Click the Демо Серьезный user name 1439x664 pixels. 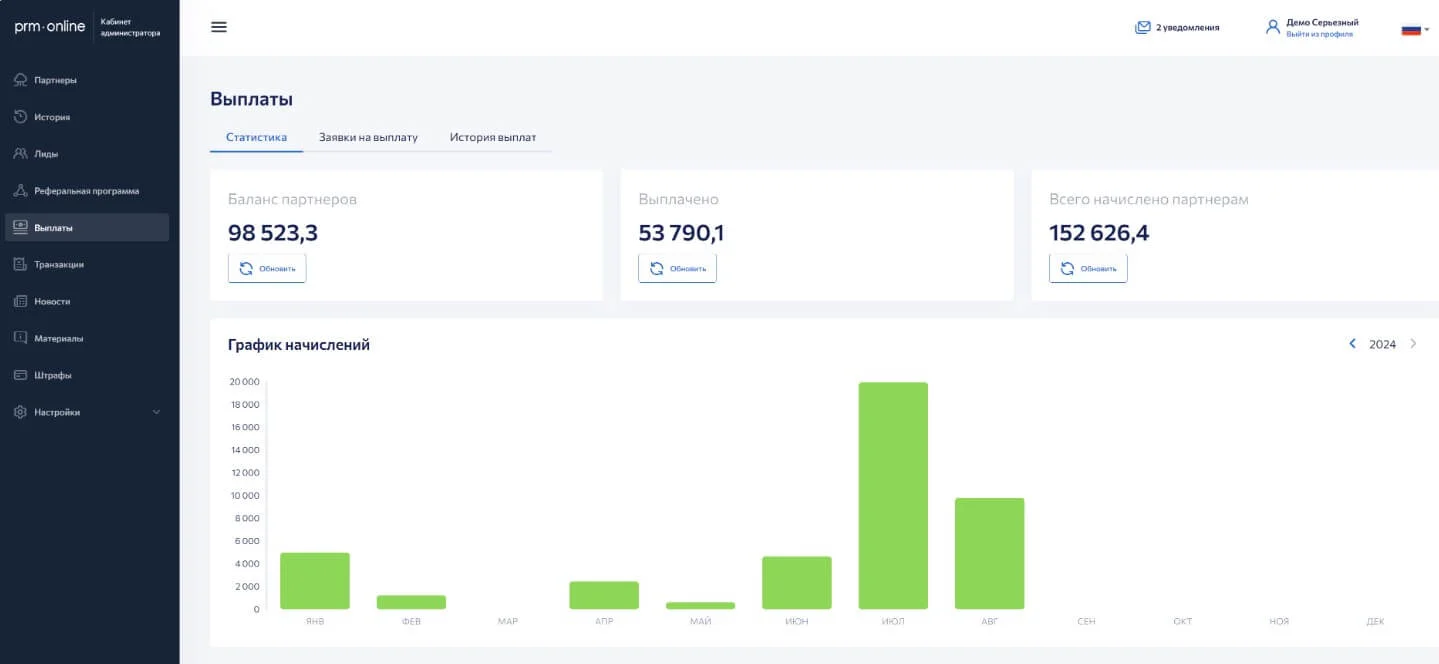point(1322,22)
